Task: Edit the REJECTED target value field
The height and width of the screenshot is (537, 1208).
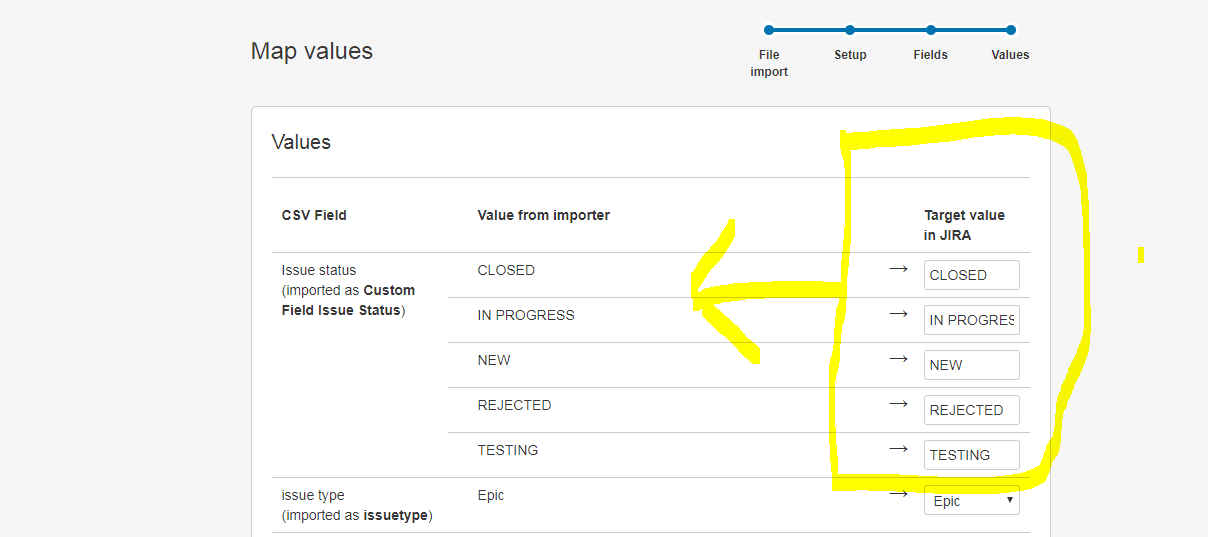Action: 972,410
